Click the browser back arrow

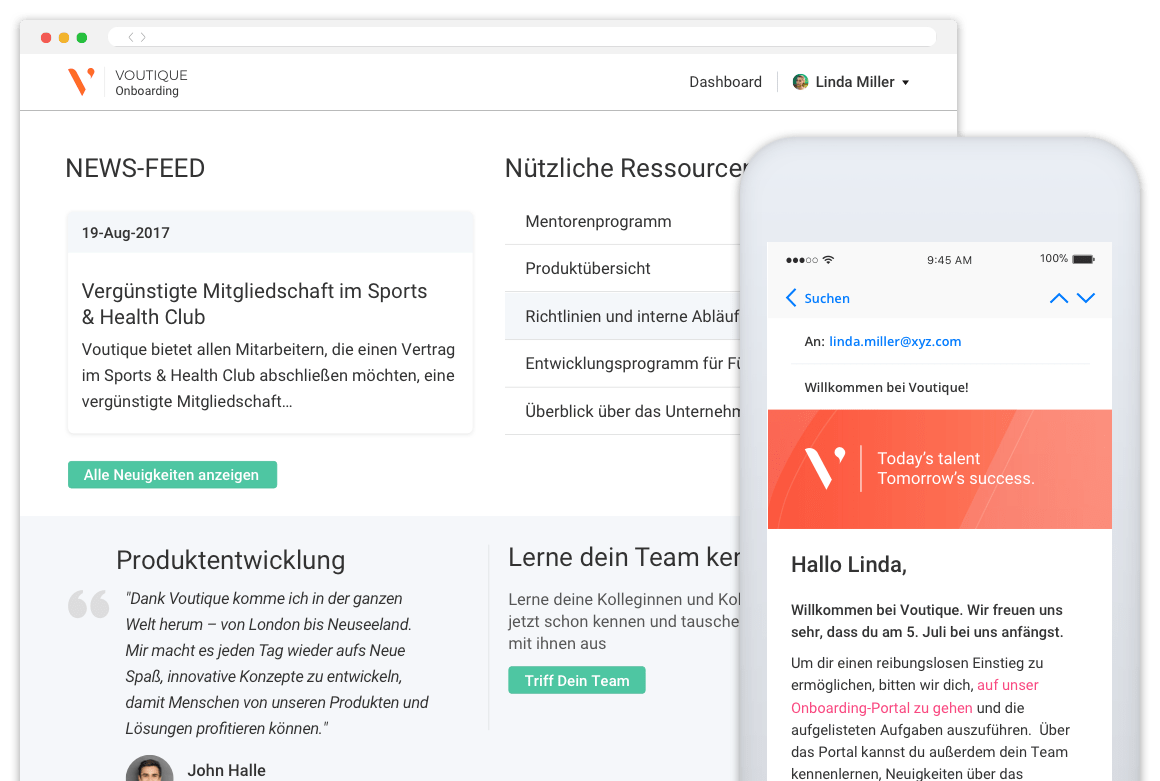click(x=131, y=37)
